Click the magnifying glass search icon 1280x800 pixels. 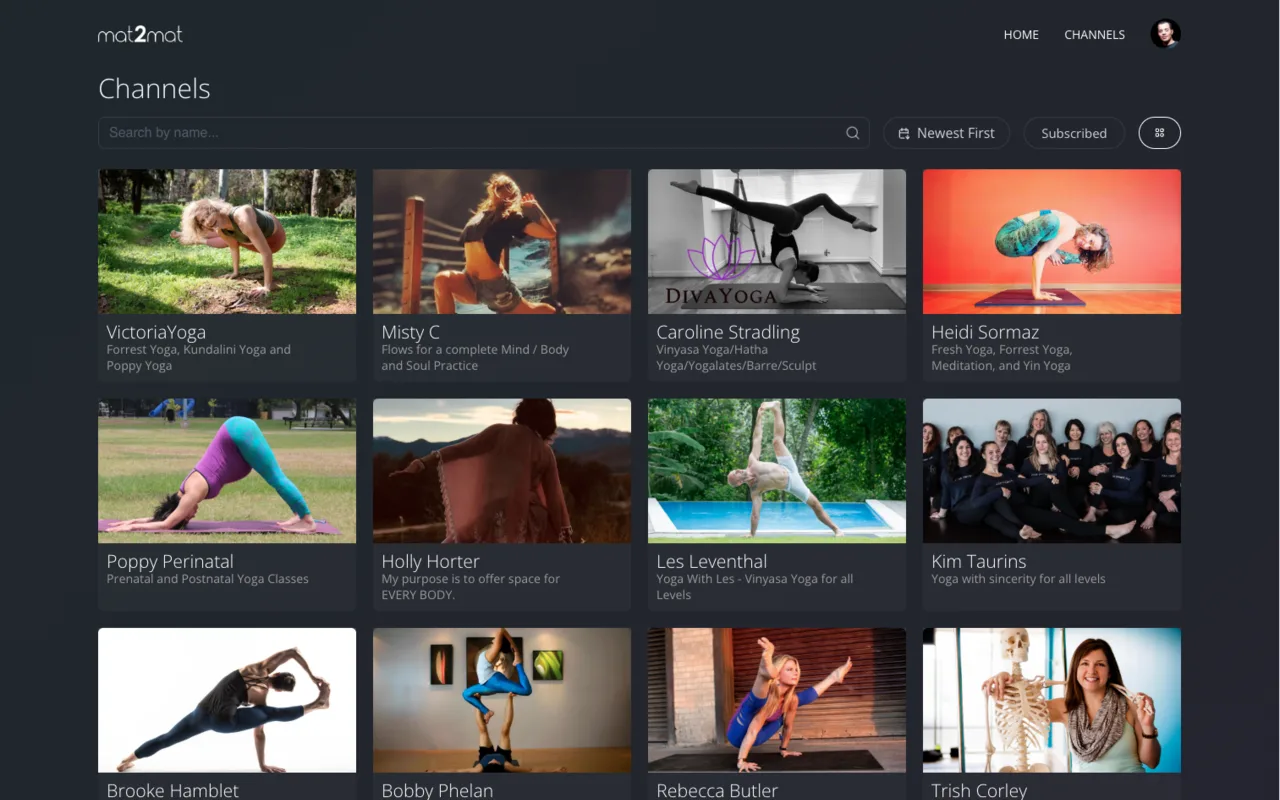click(x=853, y=133)
